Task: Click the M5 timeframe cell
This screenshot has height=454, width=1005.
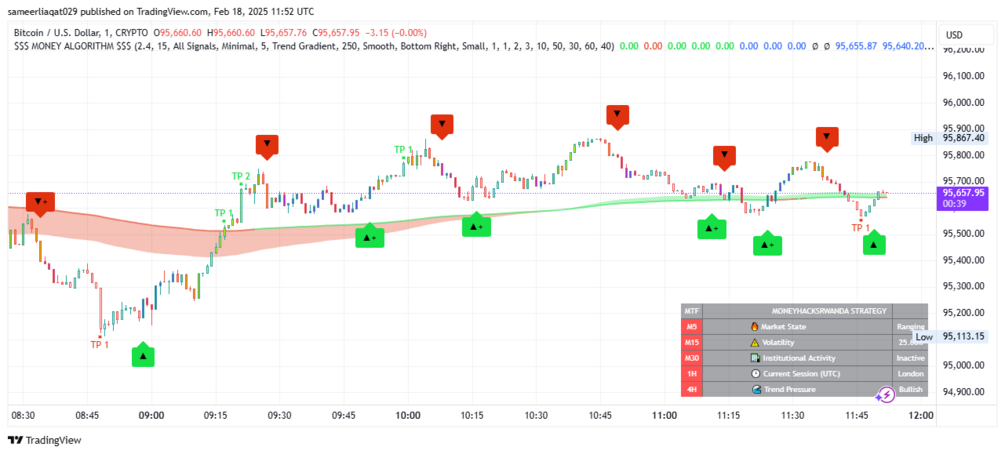Action: pos(691,326)
